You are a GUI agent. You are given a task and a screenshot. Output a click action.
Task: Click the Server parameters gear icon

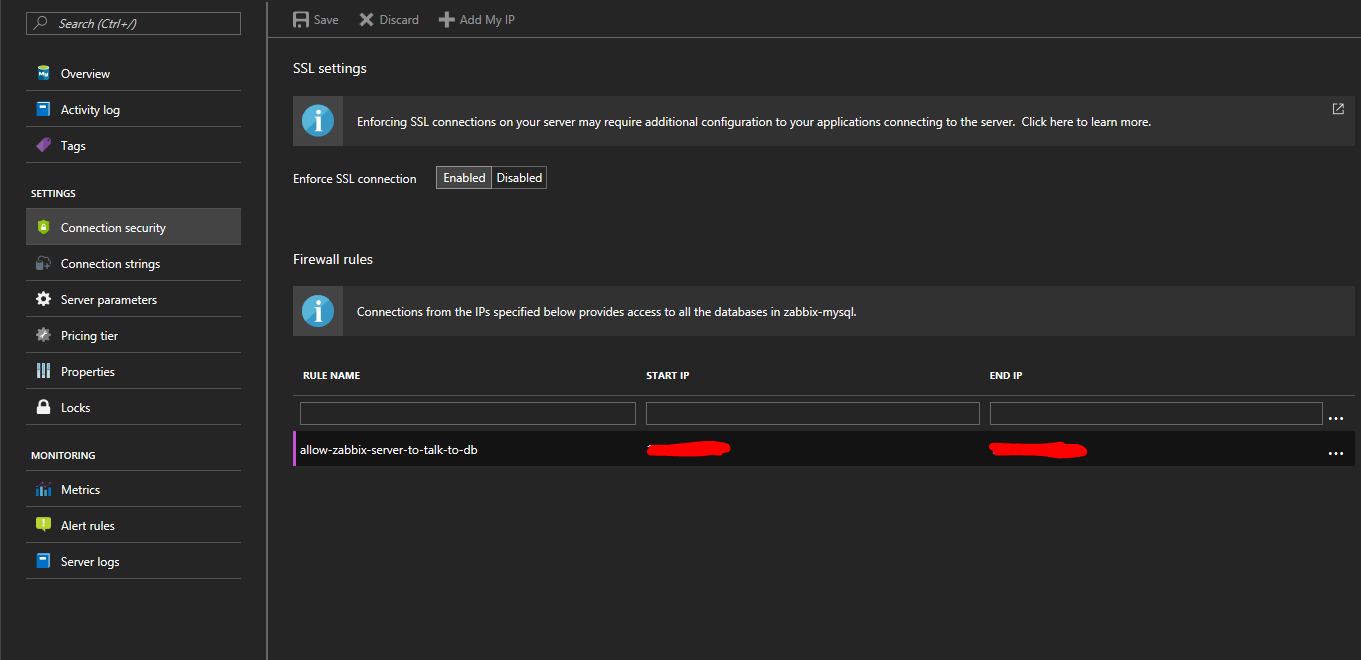coord(43,299)
